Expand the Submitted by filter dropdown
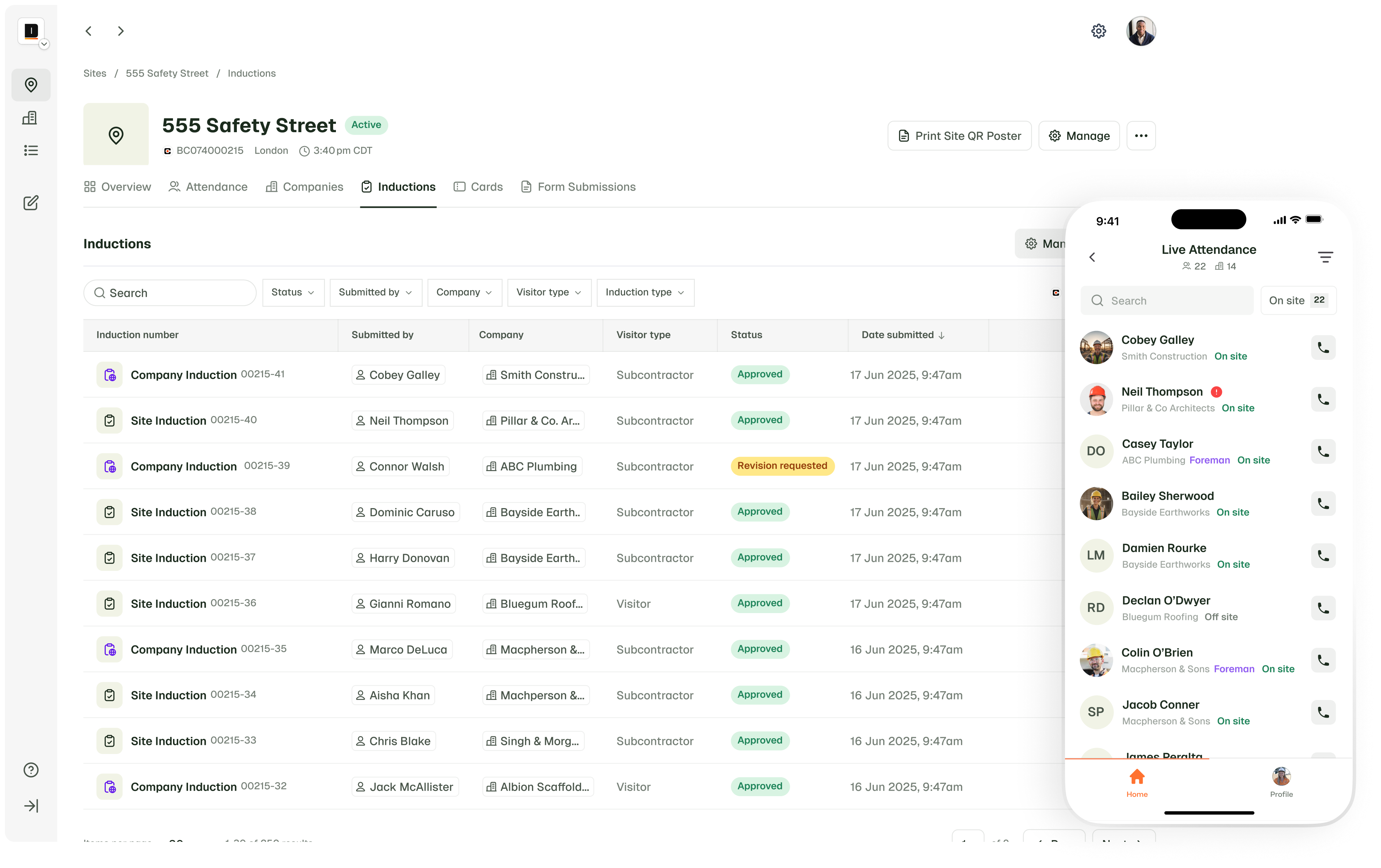1381x868 pixels. [x=376, y=292]
